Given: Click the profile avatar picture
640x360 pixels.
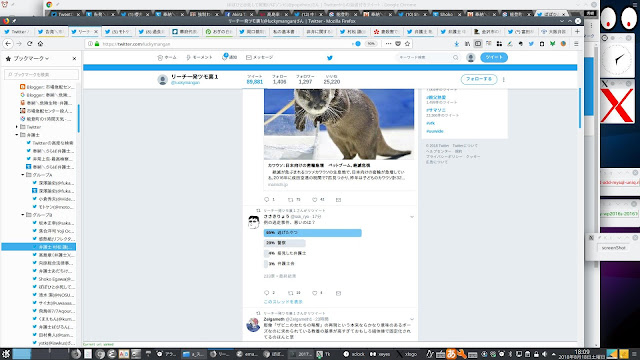Looking at the screenshot, I should tap(162, 80).
